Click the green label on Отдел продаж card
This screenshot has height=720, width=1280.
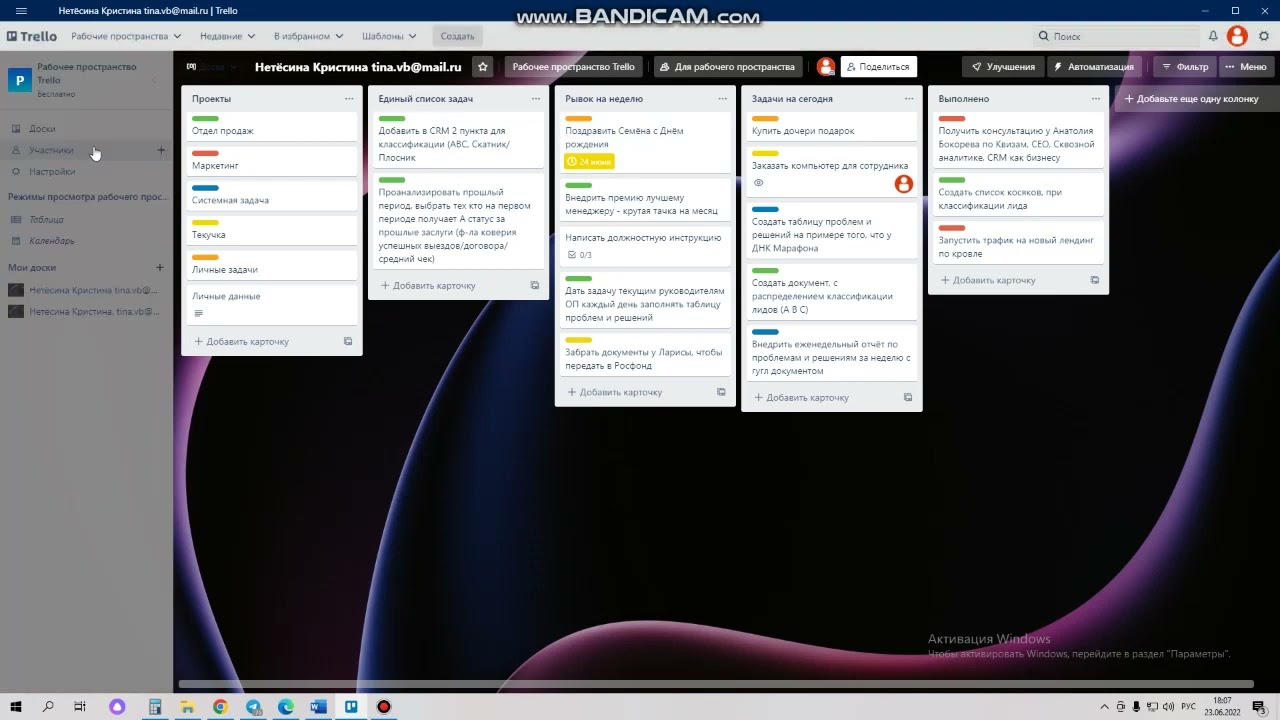point(205,119)
